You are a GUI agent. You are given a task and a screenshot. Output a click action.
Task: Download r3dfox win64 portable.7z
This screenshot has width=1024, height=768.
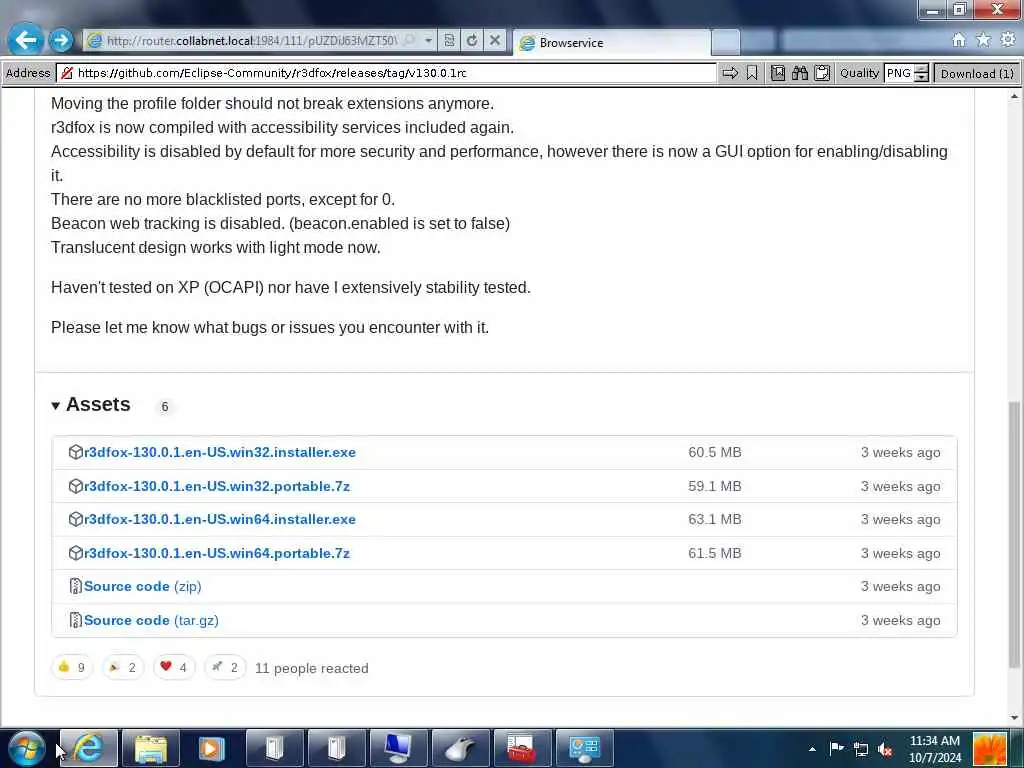click(217, 553)
